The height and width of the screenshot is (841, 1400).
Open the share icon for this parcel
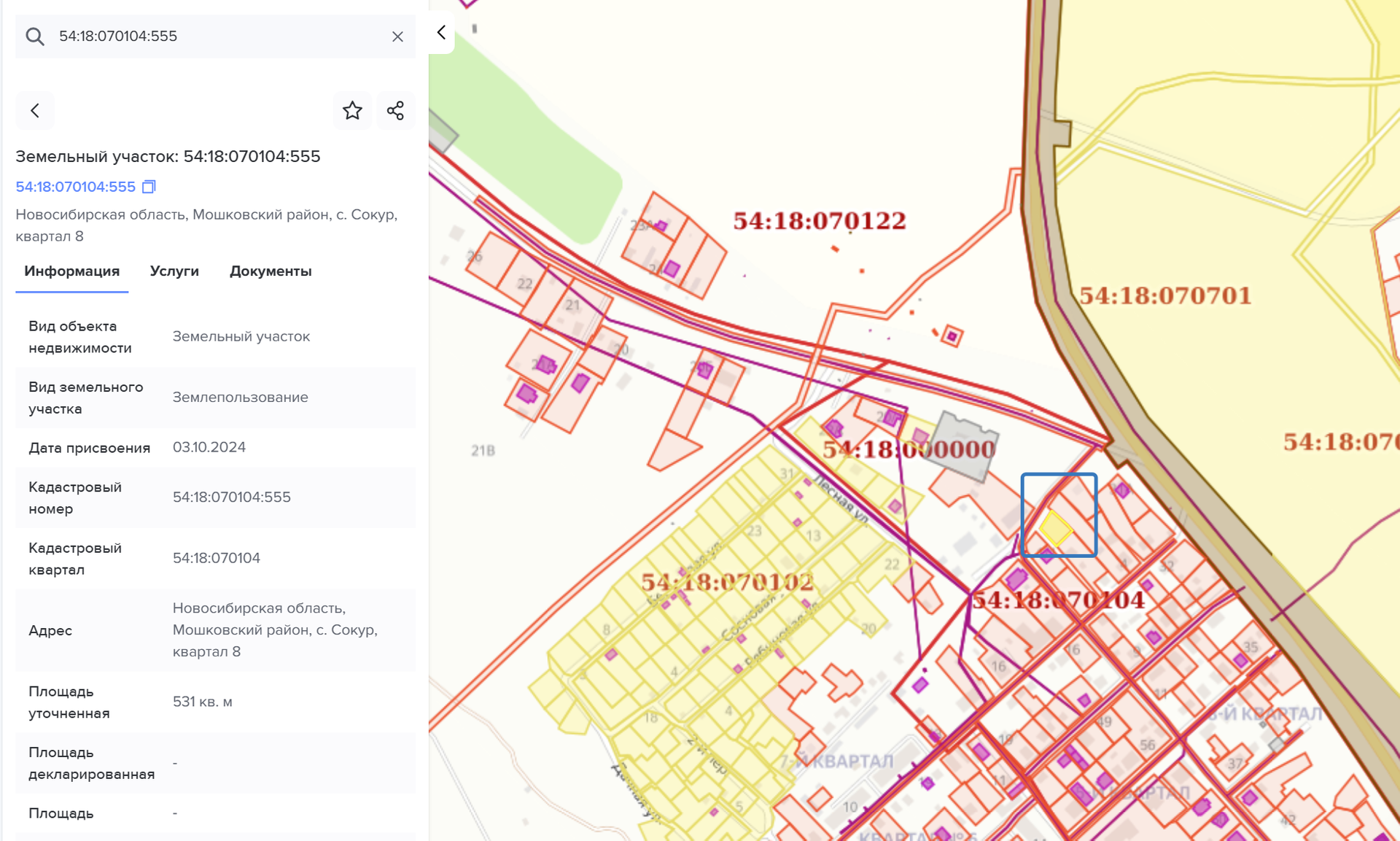tap(395, 111)
